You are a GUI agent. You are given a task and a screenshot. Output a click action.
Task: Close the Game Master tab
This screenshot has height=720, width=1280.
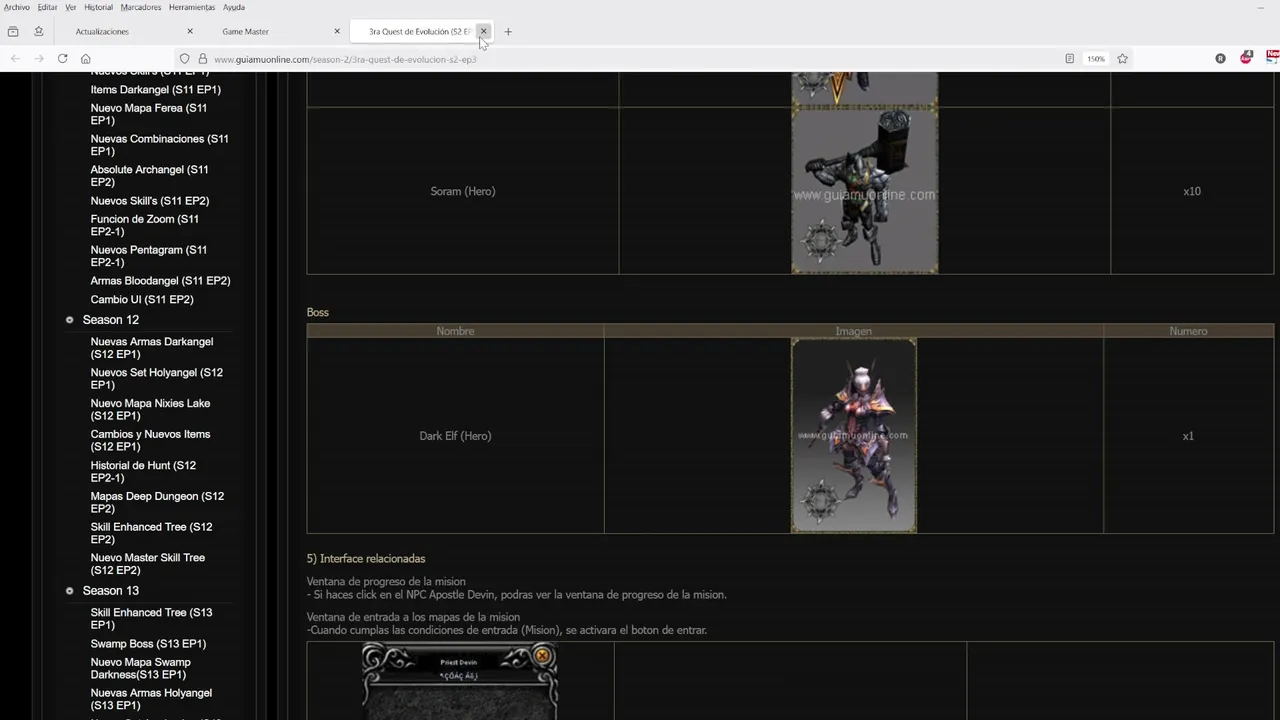click(337, 31)
